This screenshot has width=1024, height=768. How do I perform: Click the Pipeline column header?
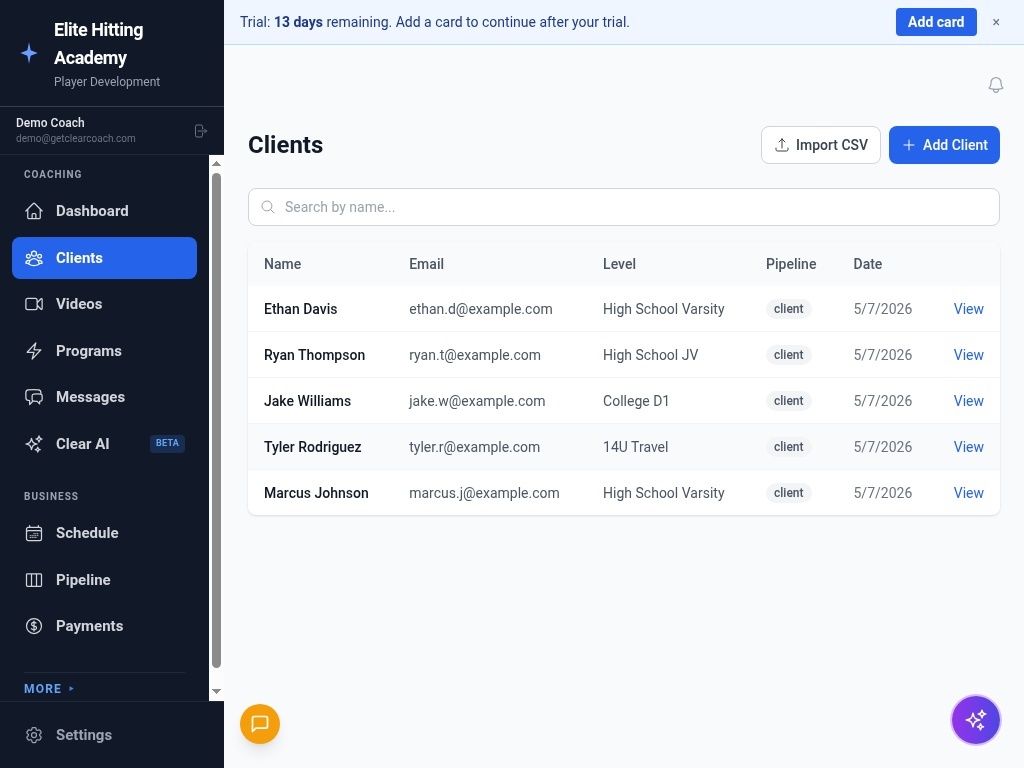[x=791, y=264]
